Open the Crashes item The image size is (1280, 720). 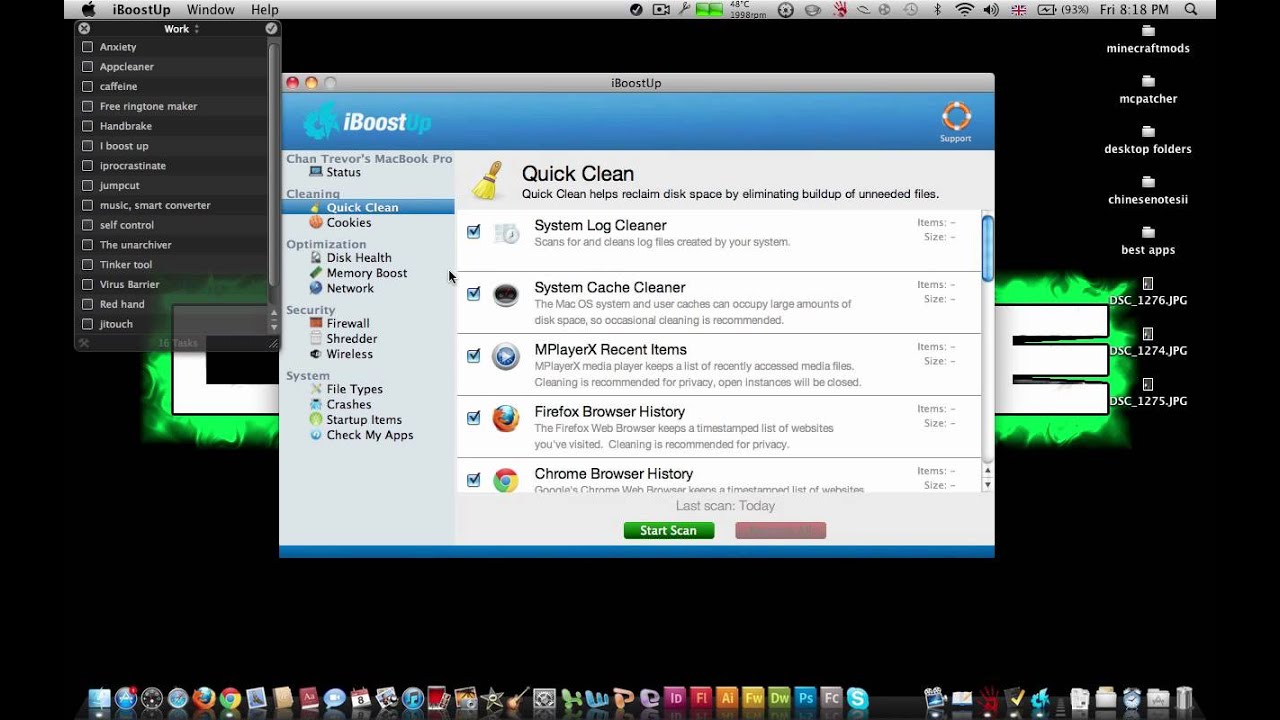(349, 405)
